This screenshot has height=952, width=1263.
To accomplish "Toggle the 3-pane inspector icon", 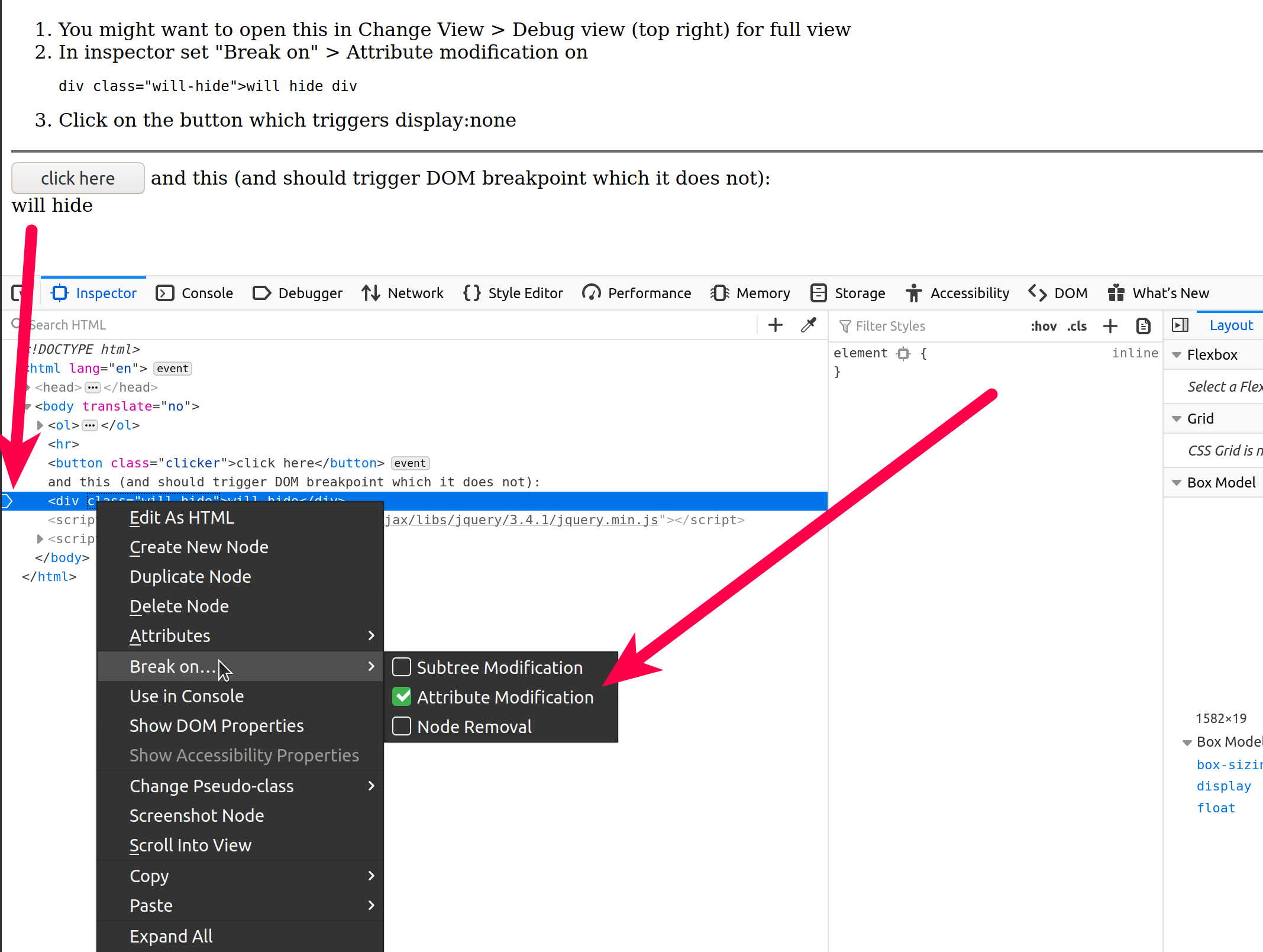I will (1180, 325).
